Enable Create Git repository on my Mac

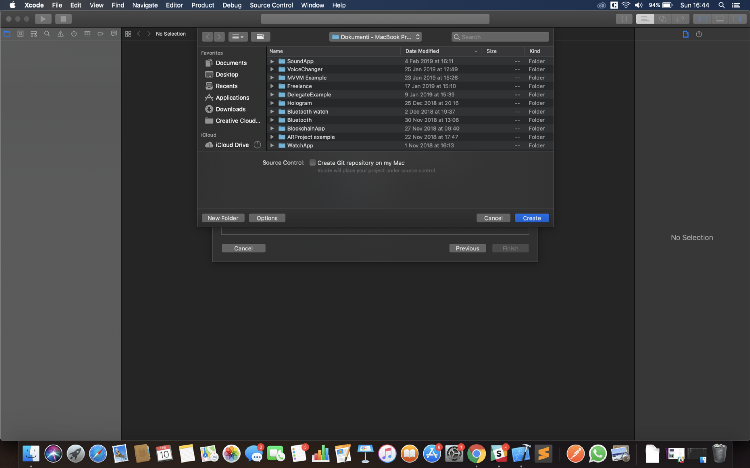[312, 163]
